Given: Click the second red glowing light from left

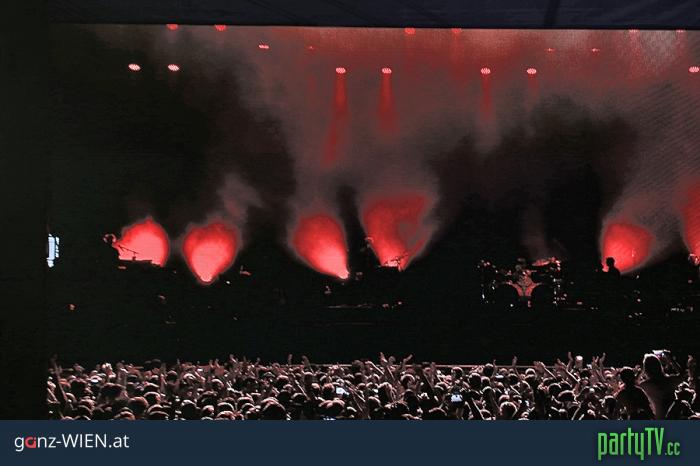Looking at the screenshot, I should pyautogui.click(x=210, y=252).
